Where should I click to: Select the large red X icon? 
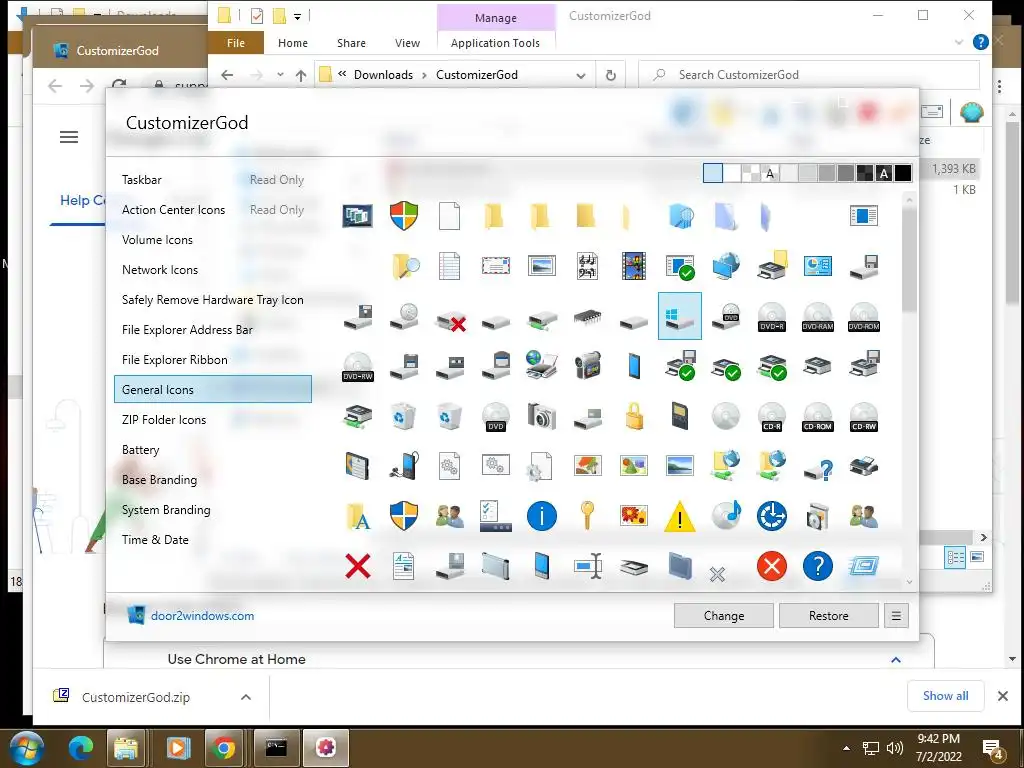pyautogui.click(x=358, y=566)
